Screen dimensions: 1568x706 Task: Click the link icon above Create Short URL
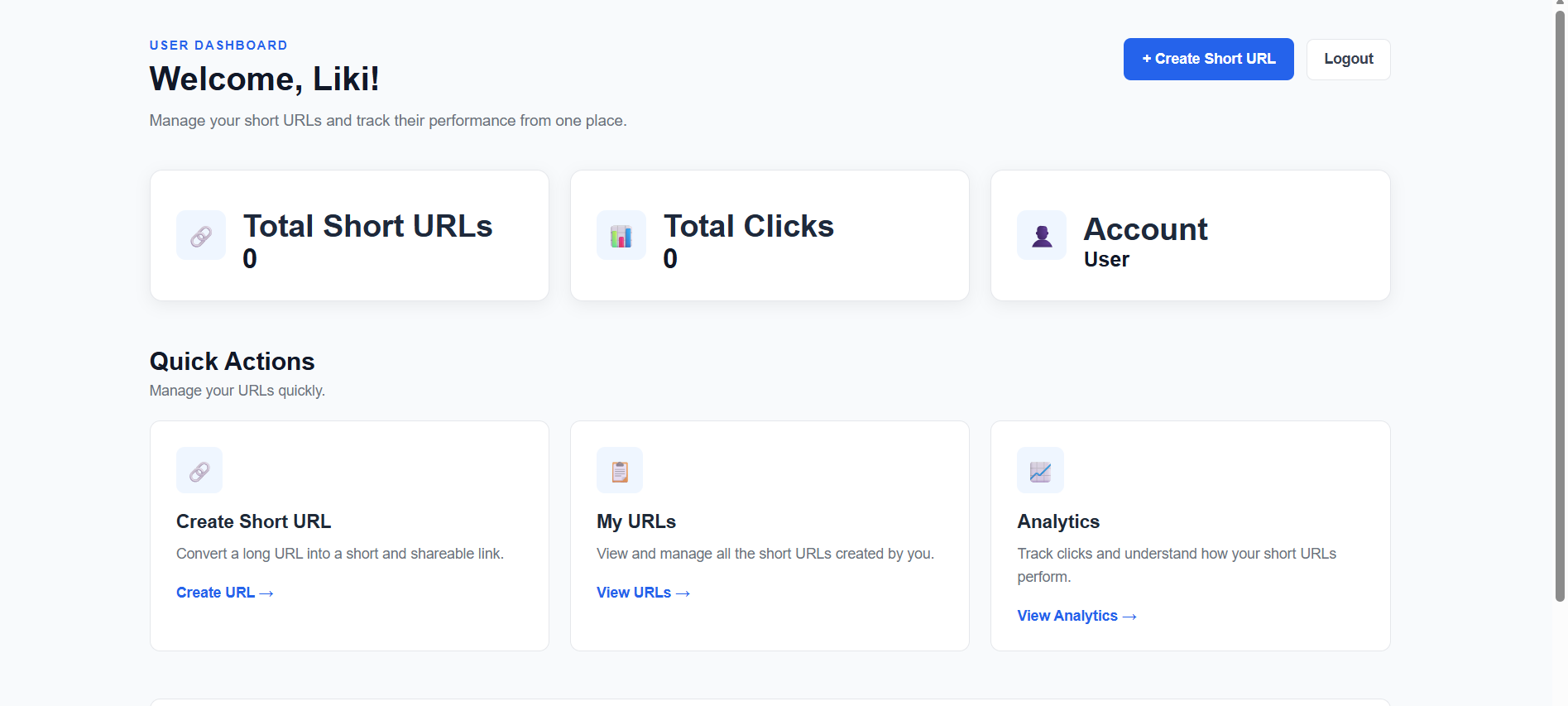point(199,471)
